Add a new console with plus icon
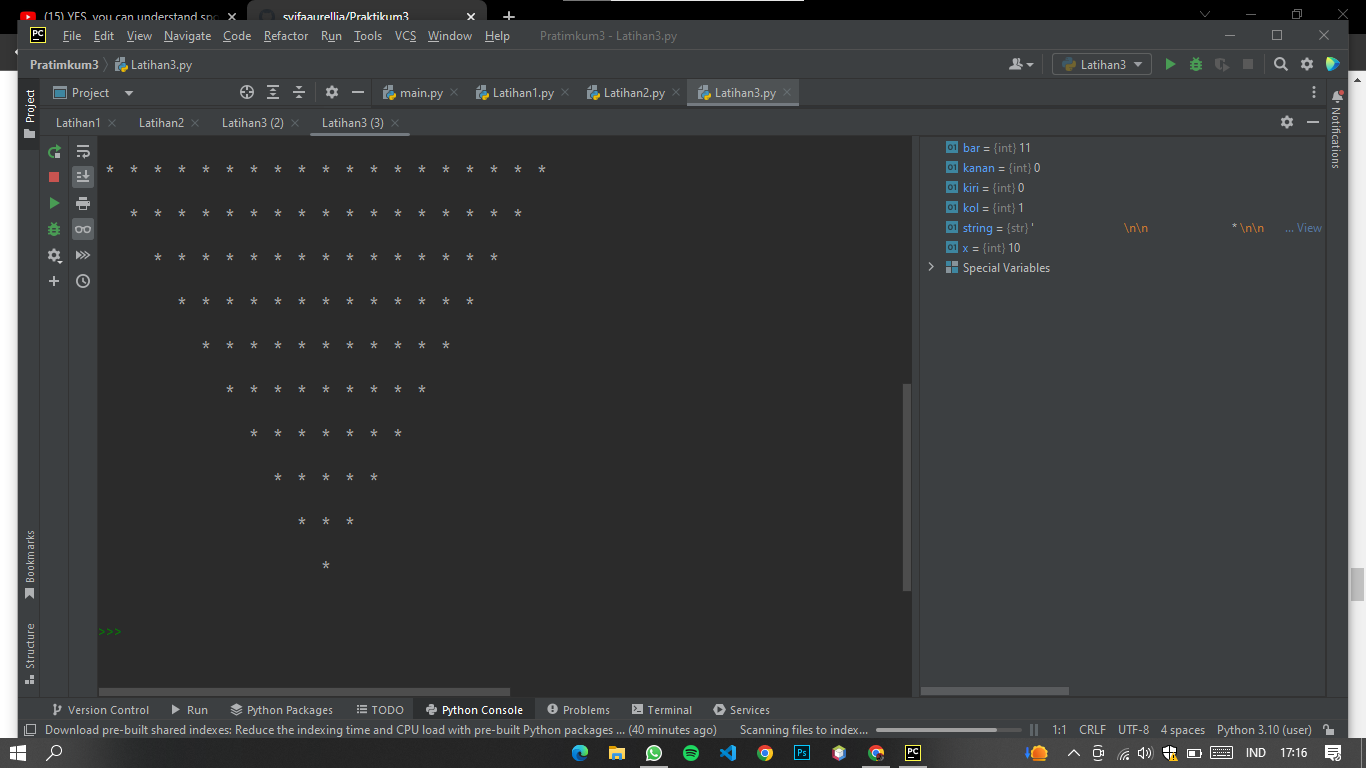 [54, 281]
